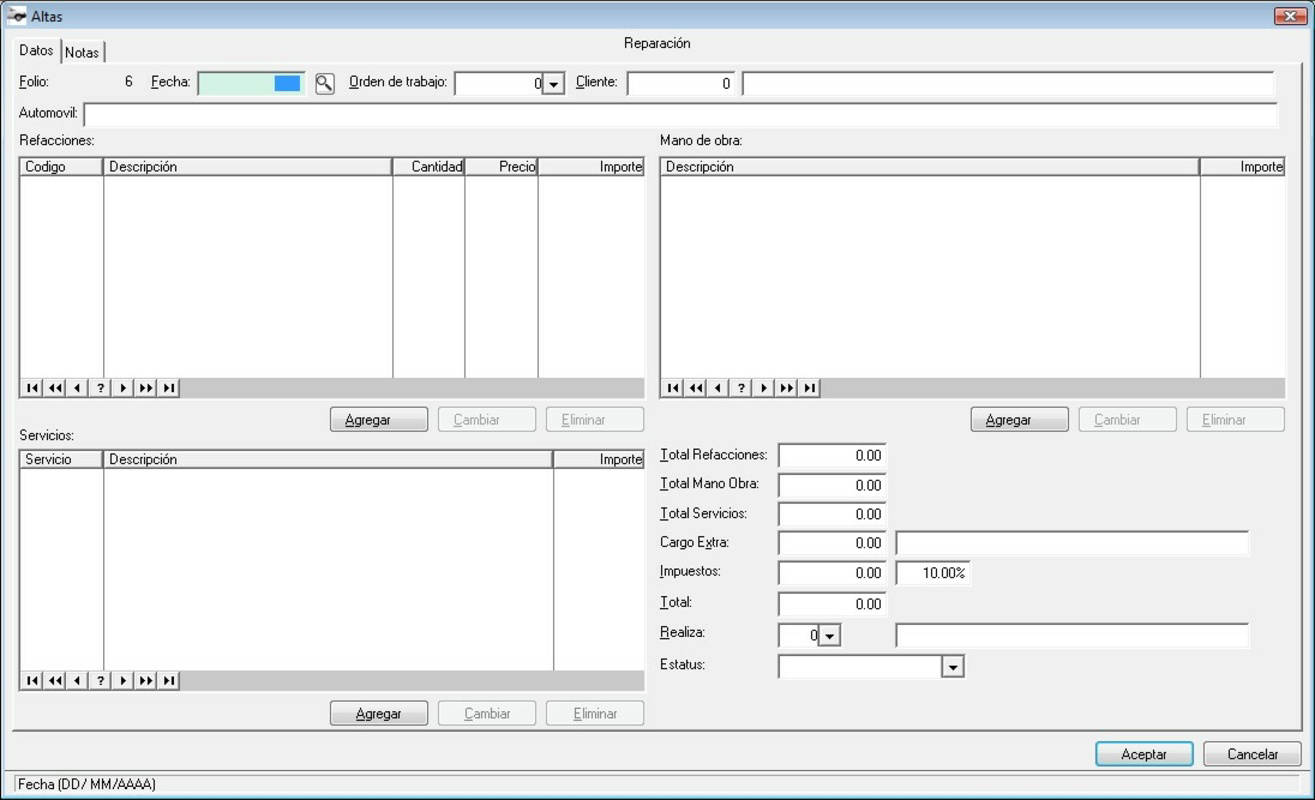Click the Servicio column header
This screenshot has width=1315, height=800.
[x=61, y=460]
